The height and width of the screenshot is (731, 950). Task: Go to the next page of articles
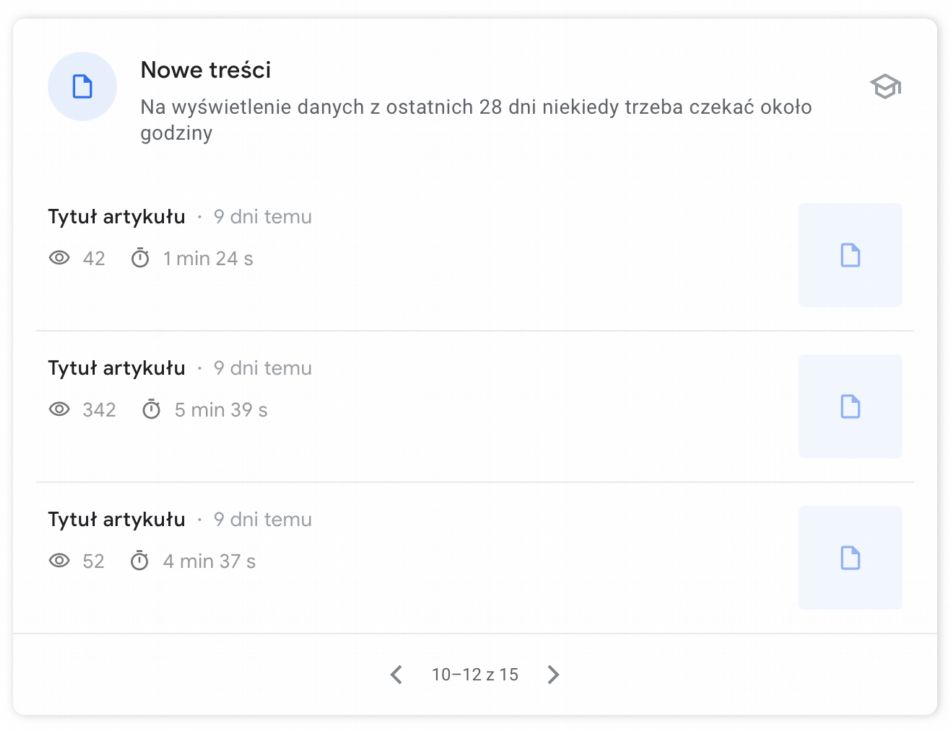pyautogui.click(x=554, y=675)
